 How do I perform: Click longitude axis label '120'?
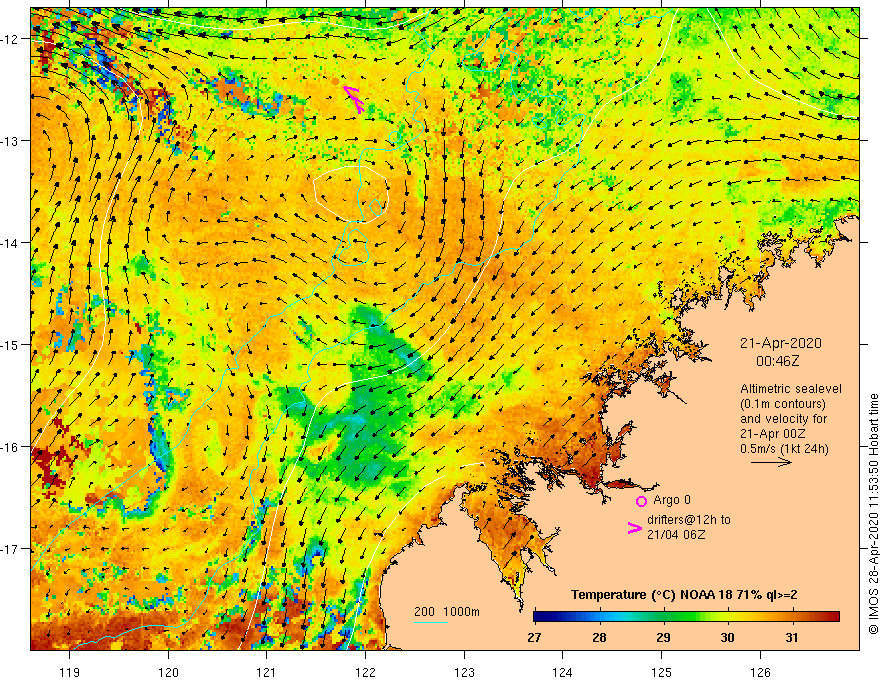(168, 672)
